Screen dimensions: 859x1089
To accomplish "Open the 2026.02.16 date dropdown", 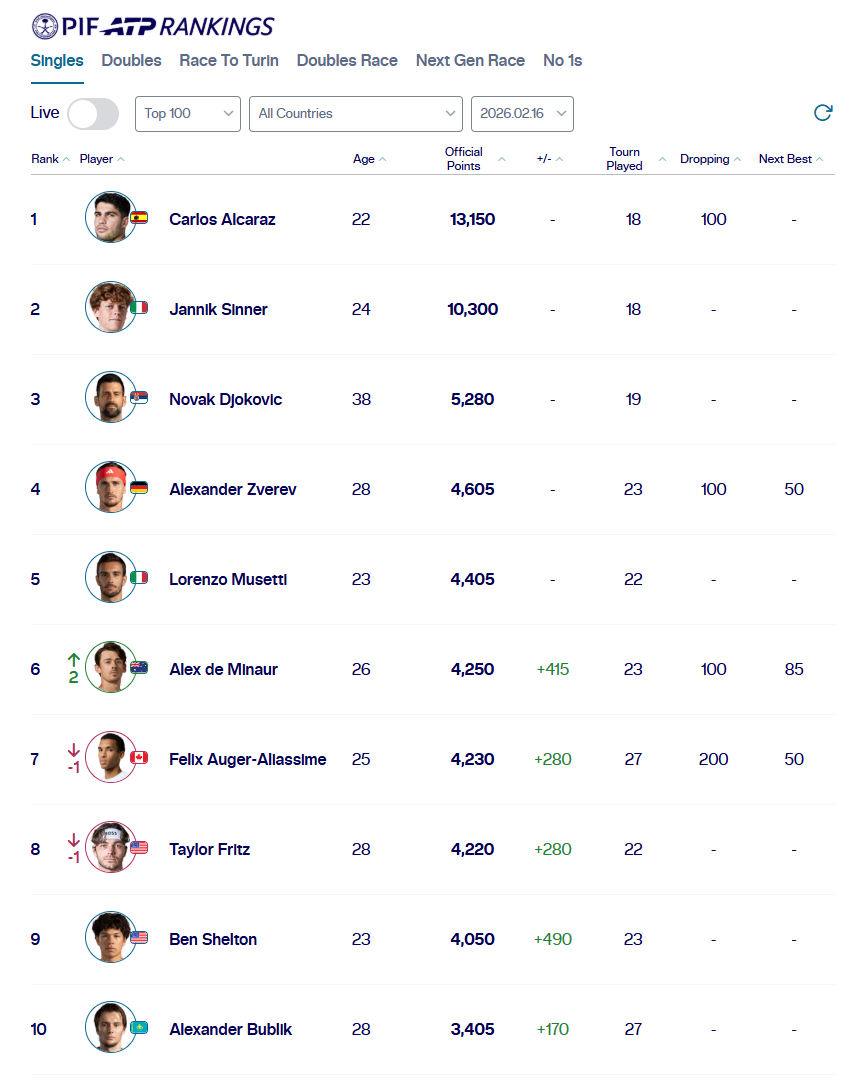I will 522,114.
